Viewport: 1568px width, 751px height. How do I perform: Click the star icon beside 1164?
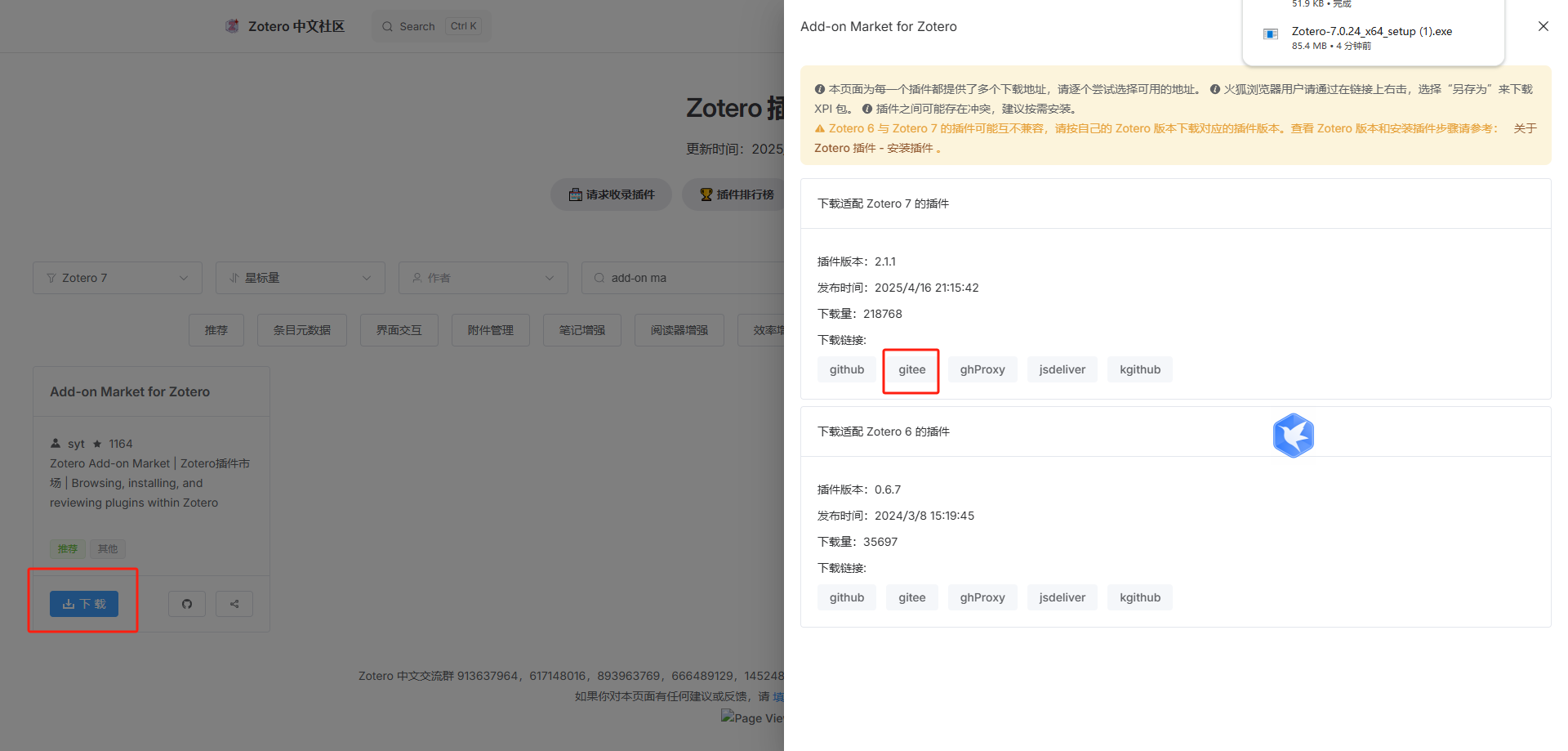point(97,444)
